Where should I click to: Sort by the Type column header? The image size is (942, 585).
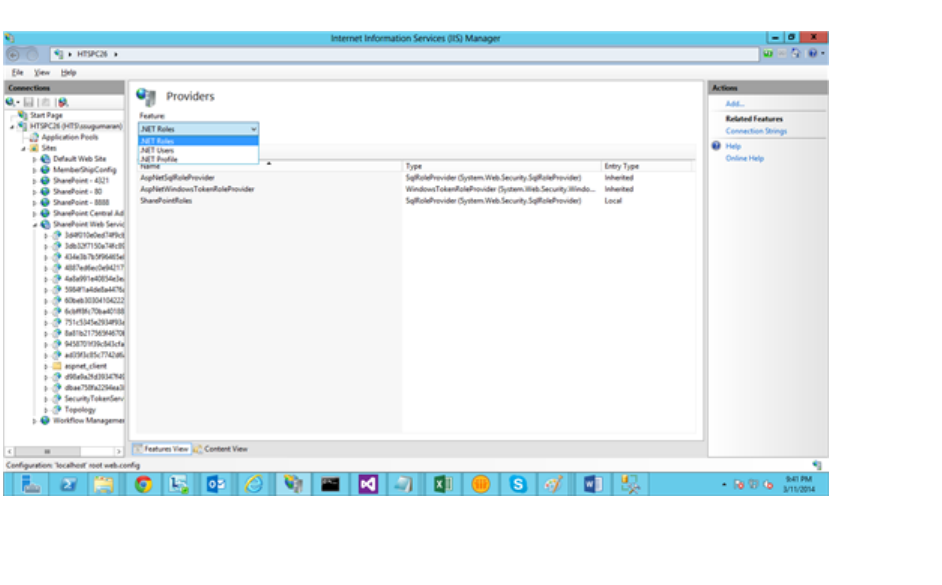pyautogui.click(x=501, y=166)
